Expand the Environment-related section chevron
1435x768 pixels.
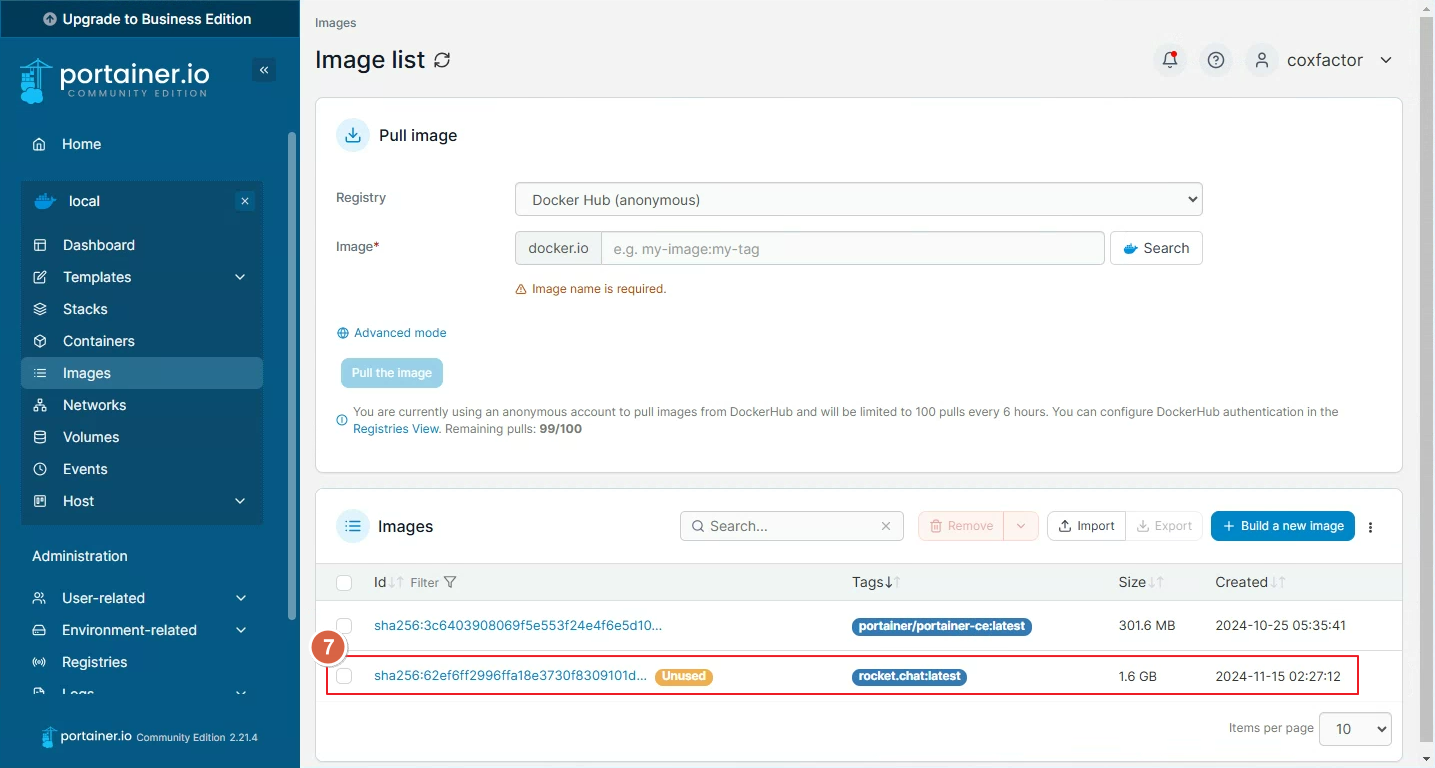tap(241, 630)
